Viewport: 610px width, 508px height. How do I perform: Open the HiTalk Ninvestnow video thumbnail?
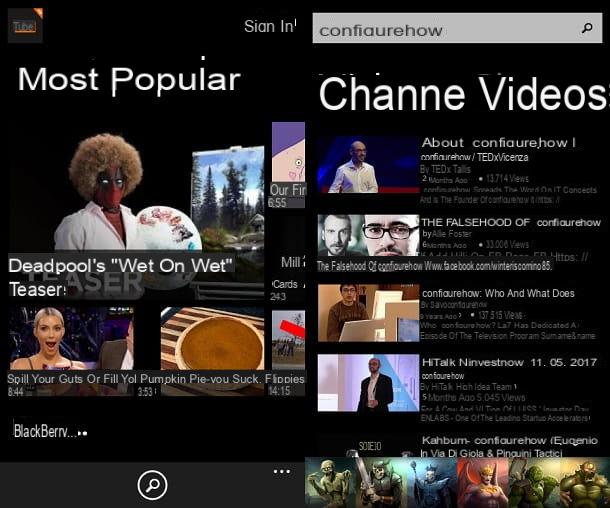pyautogui.click(x=368, y=383)
